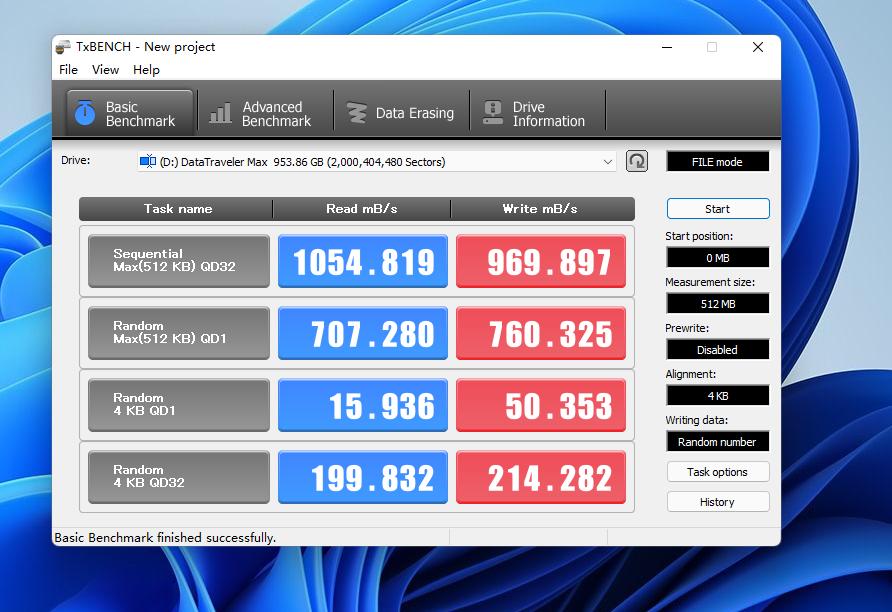Switch to the Advanced Benchmark tab
The image size is (892, 612).
pyautogui.click(x=265, y=113)
